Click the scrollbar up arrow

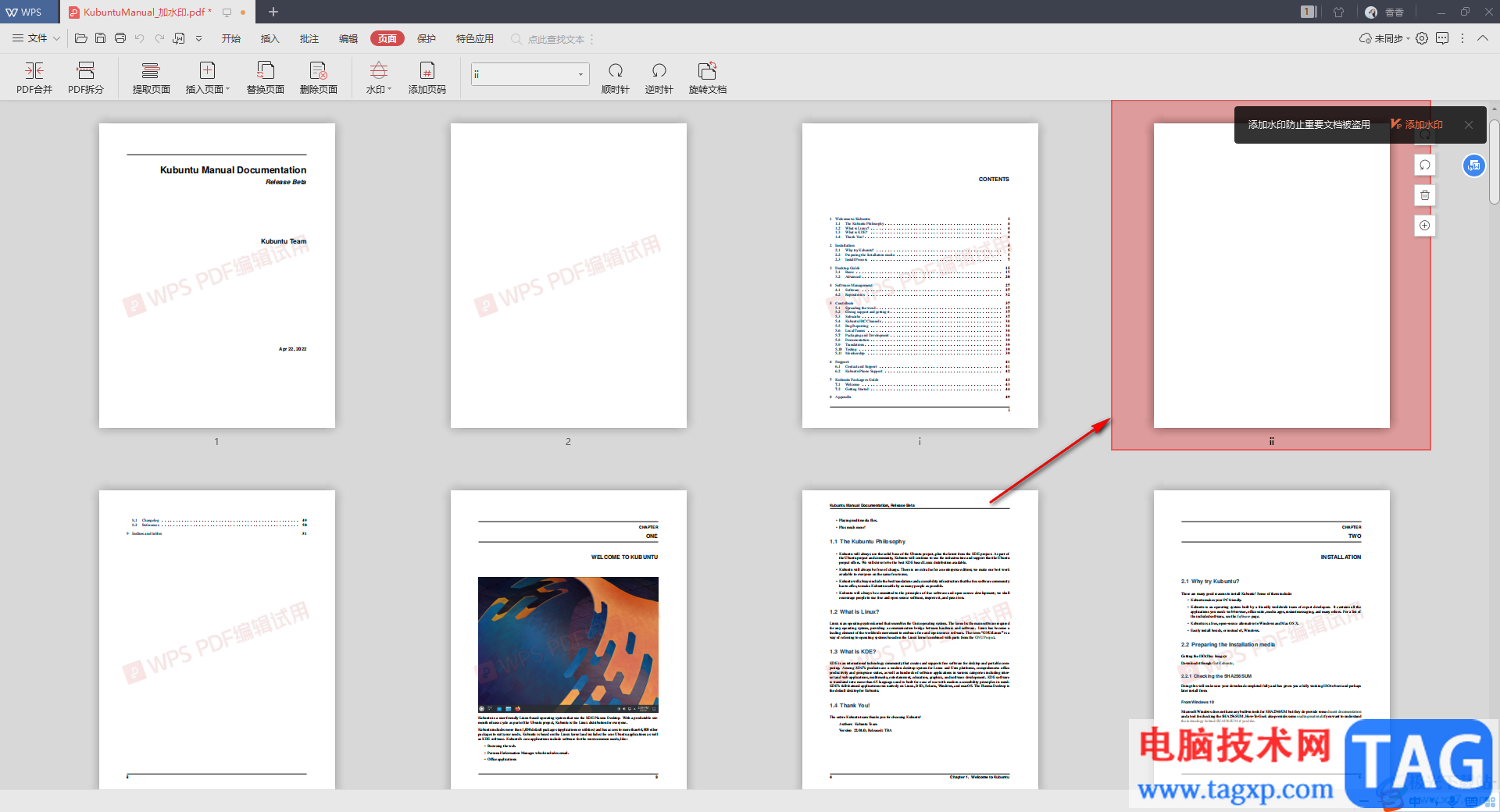[x=1494, y=109]
